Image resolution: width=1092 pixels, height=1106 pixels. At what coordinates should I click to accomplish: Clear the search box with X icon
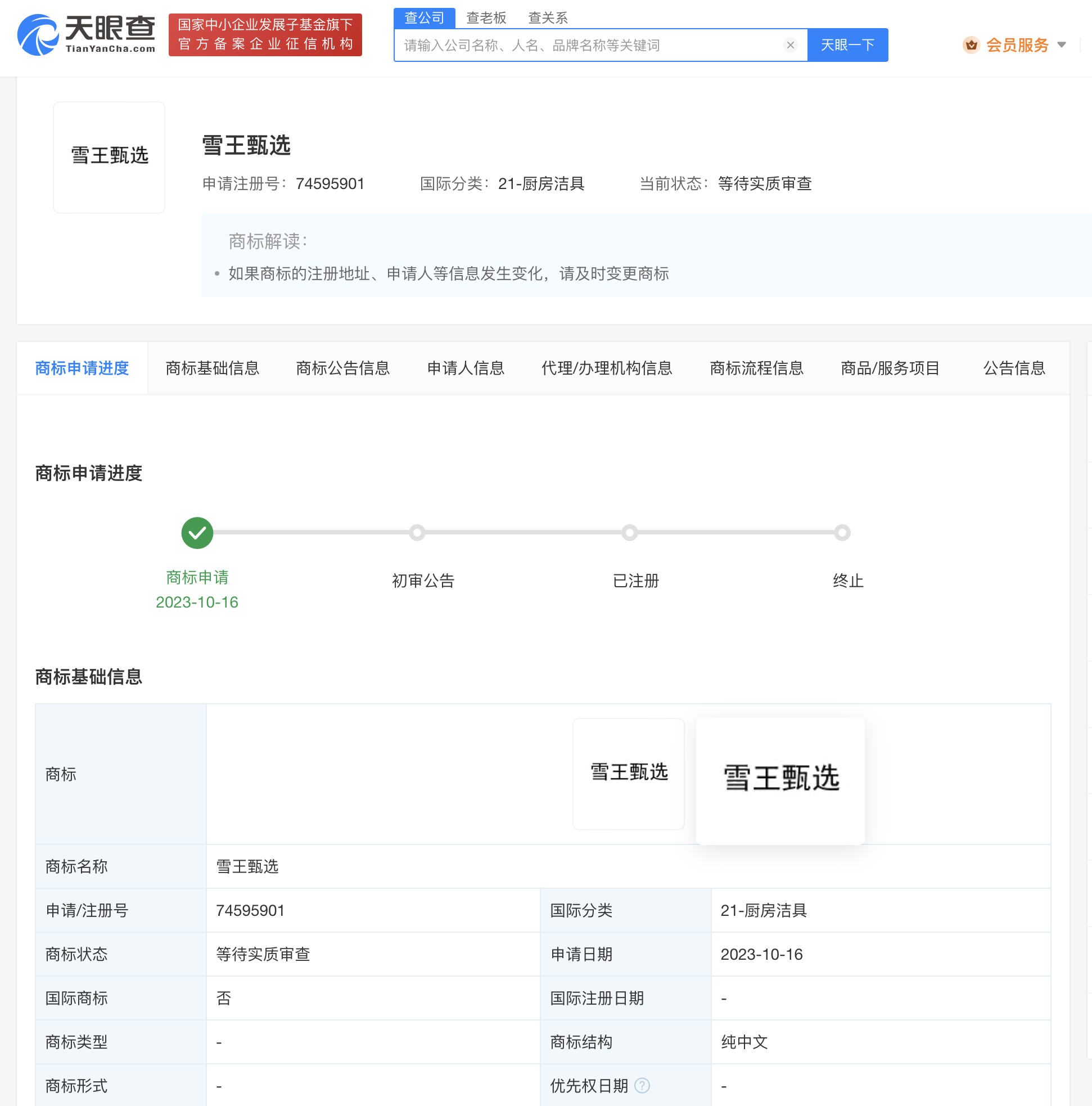point(791,45)
